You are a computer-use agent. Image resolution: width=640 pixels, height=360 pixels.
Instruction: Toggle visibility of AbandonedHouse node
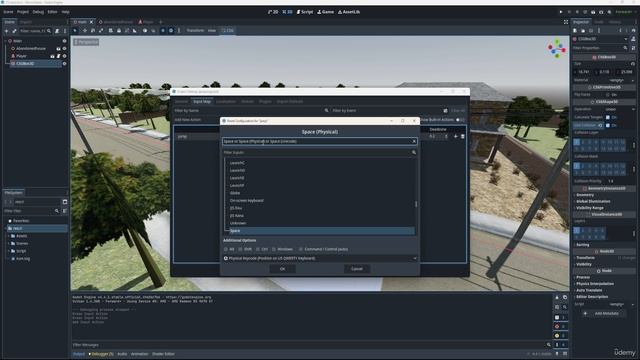64,49
